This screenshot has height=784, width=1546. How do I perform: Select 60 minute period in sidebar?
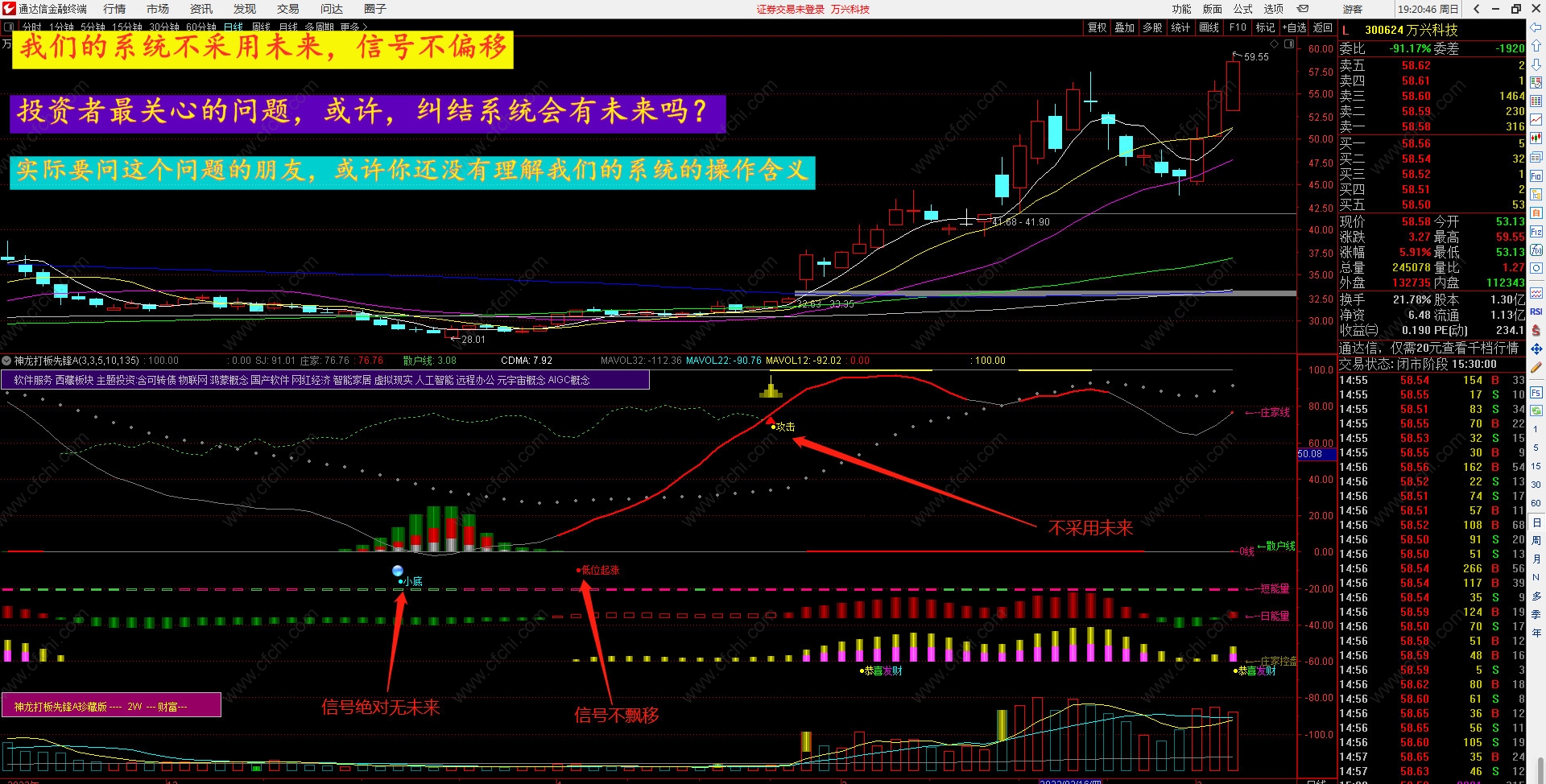click(1536, 503)
